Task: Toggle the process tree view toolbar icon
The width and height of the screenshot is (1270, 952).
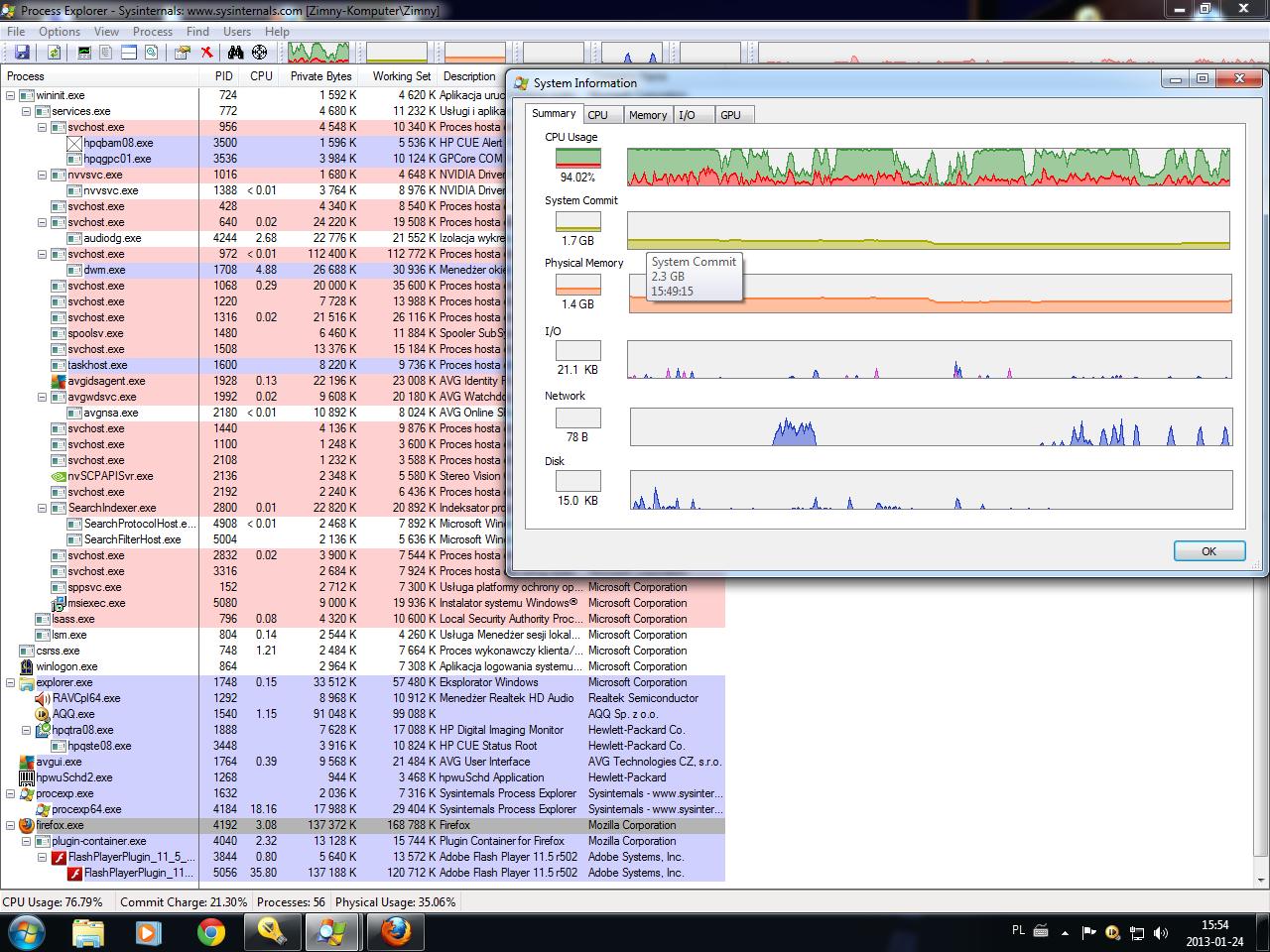Action: [106, 53]
